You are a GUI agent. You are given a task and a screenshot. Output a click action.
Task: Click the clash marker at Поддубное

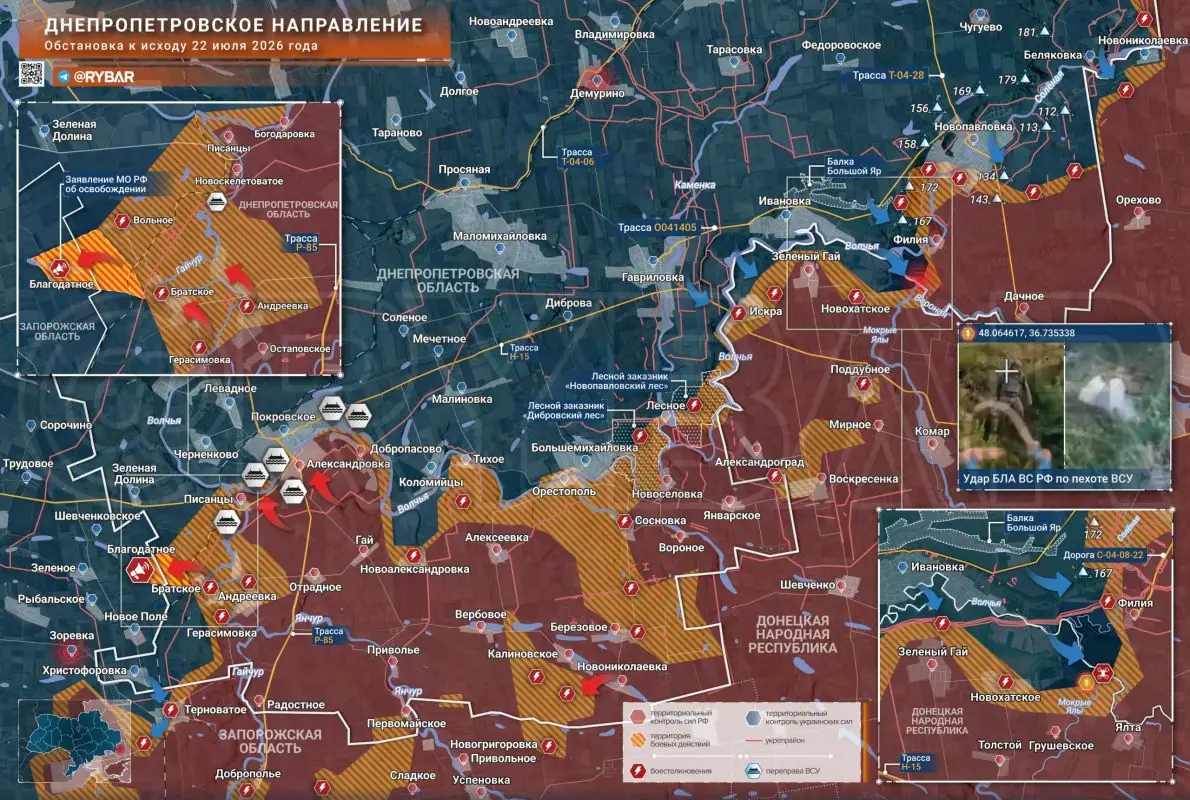click(x=863, y=384)
